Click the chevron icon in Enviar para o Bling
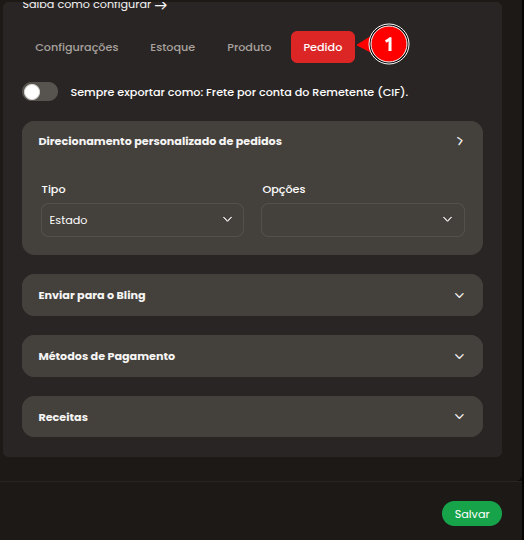Viewport: 524px width, 540px height. tap(459, 295)
